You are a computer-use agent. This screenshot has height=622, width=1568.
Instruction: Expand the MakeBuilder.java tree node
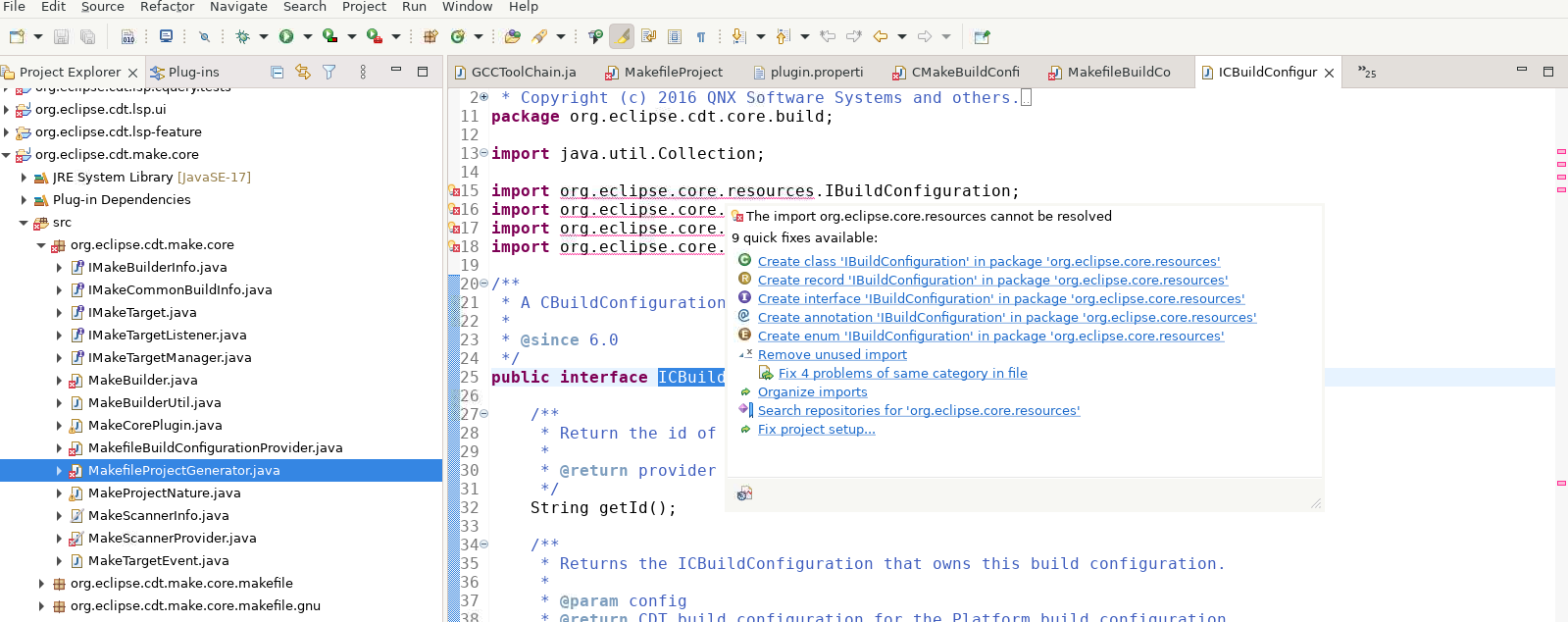(x=59, y=381)
